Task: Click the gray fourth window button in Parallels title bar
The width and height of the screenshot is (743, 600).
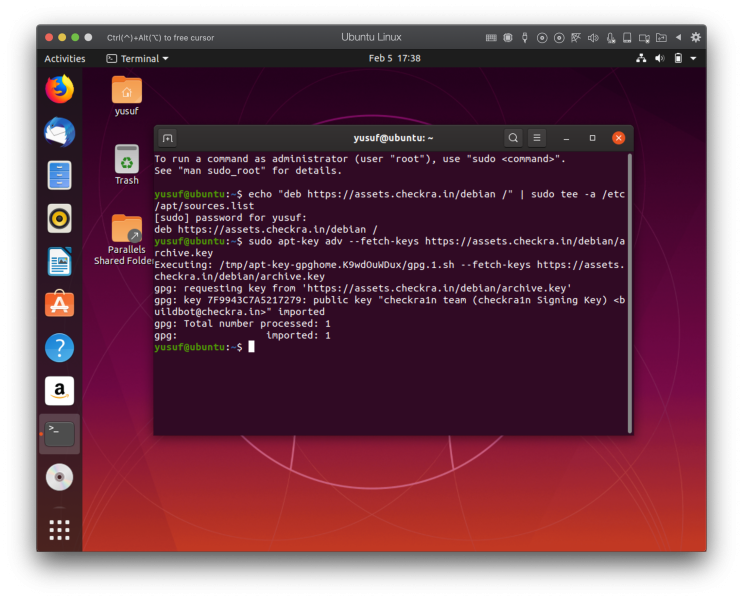Action: [88, 37]
